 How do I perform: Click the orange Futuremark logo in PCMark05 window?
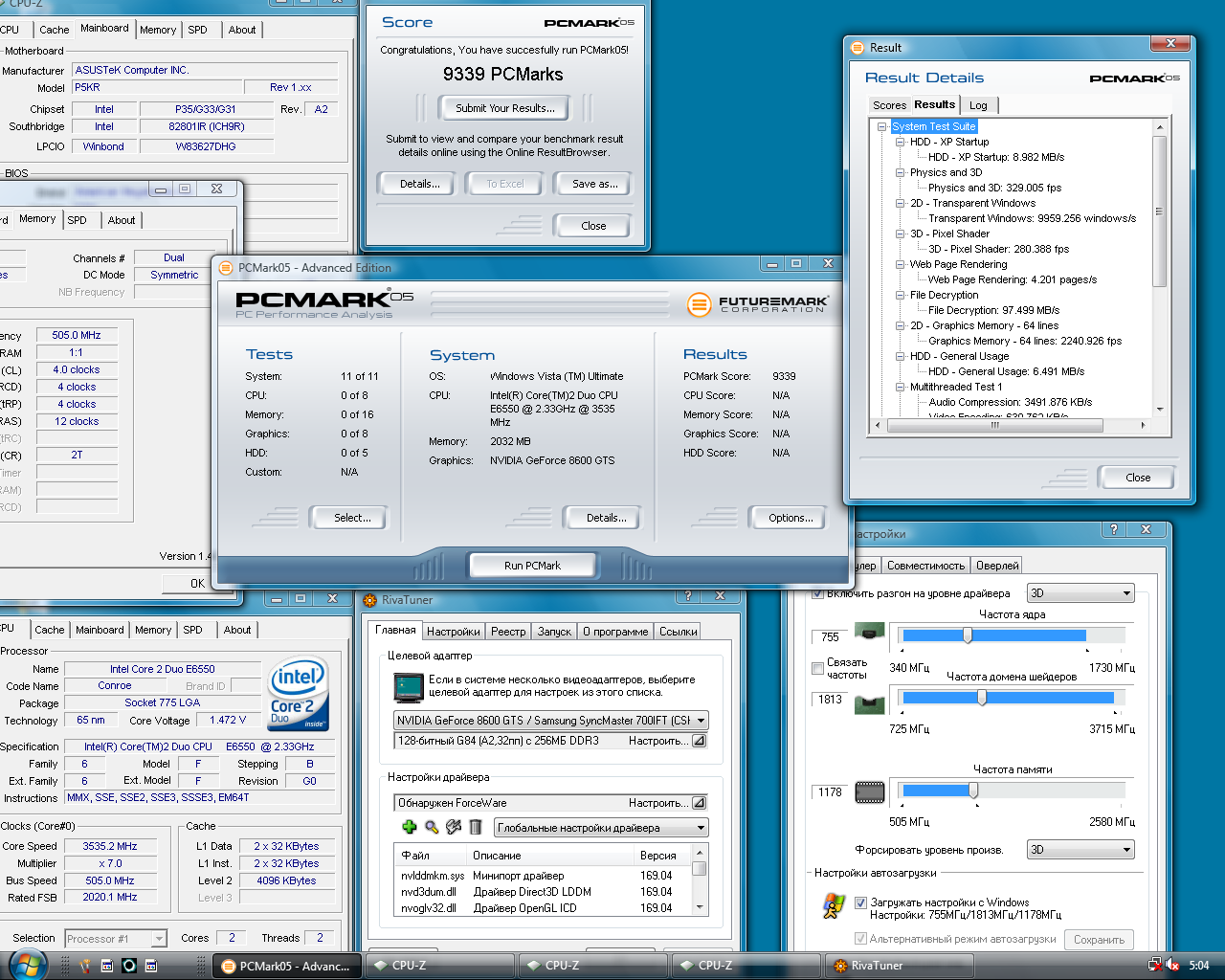coord(700,304)
